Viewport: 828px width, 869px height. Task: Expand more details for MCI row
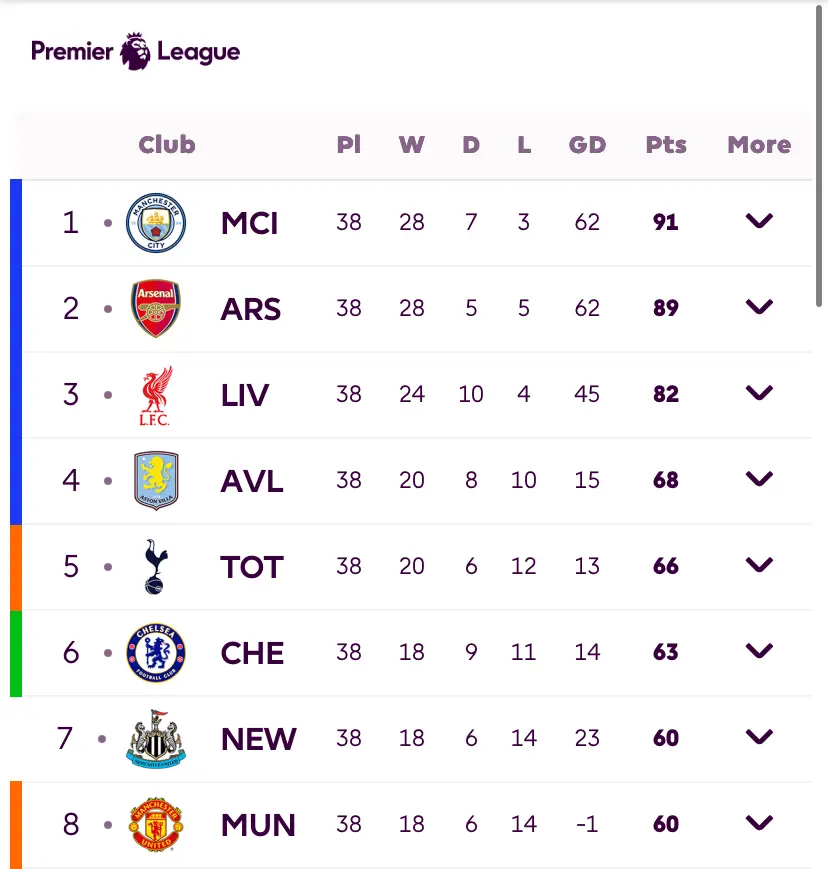pos(759,221)
